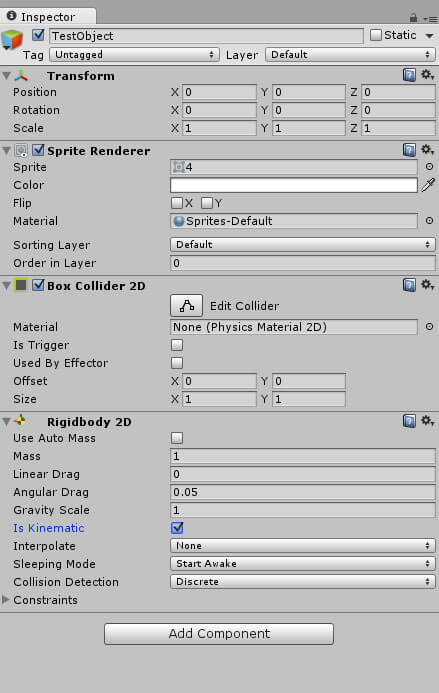The width and height of the screenshot is (439, 693).
Task: Open the Sorting Layer dropdown
Action: point(303,244)
